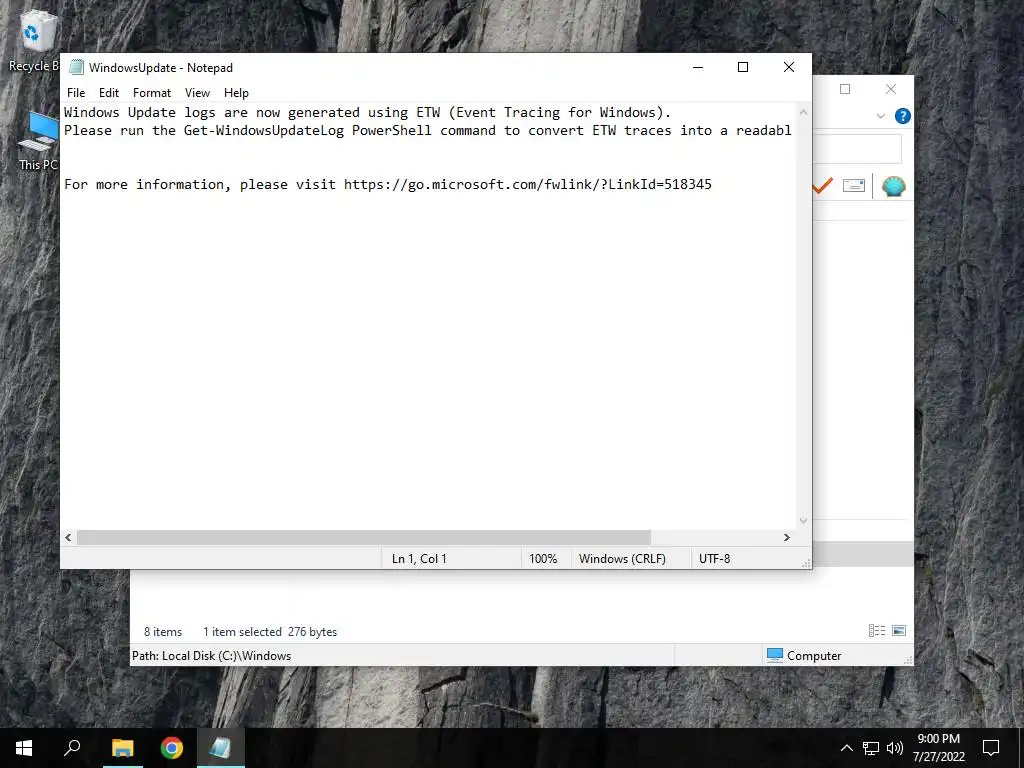The width and height of the screenshot is (1024, 768).
Task: Click the horizontal scrollbar thumb in Notepad
Action: point(364,537)
